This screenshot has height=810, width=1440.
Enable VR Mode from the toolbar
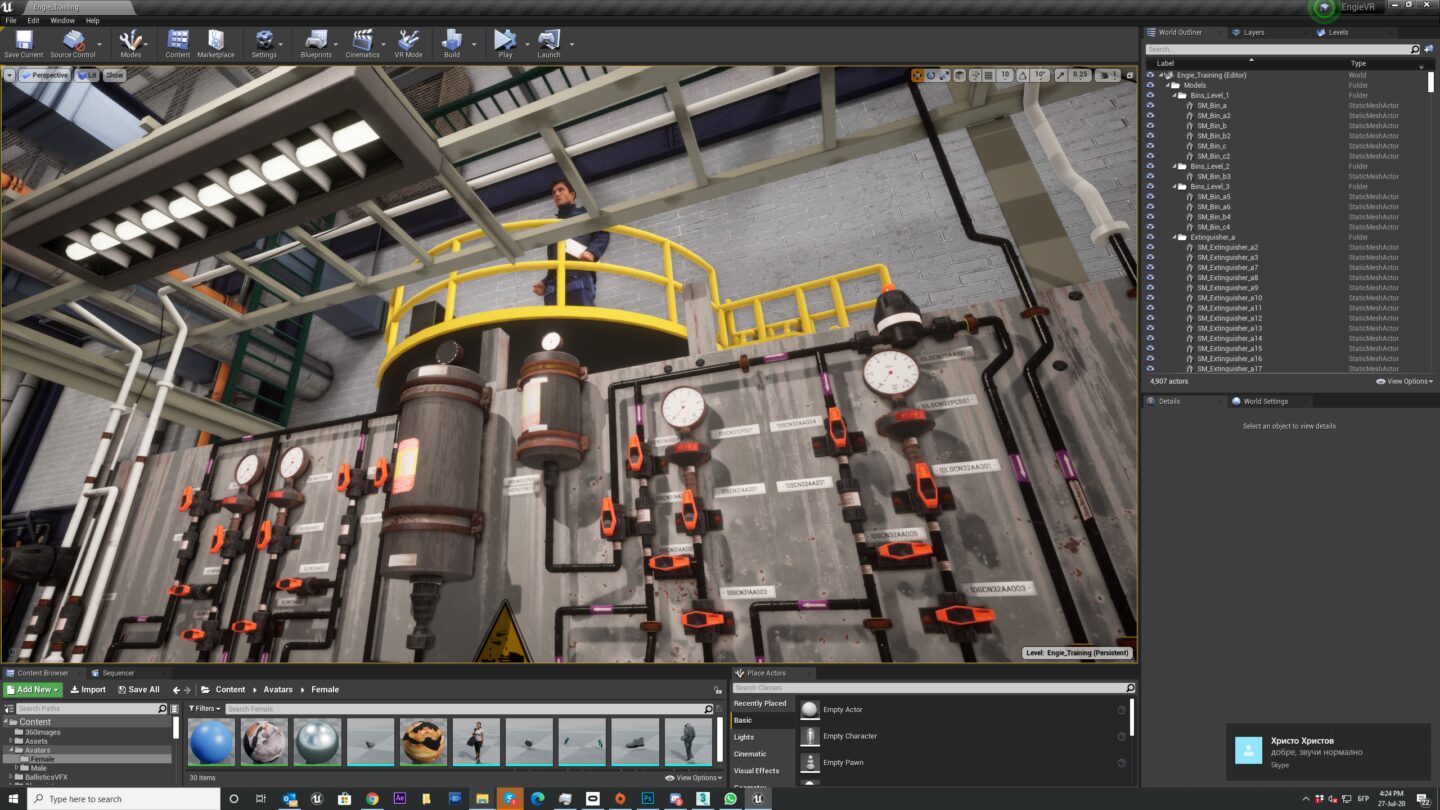(408, 43)
